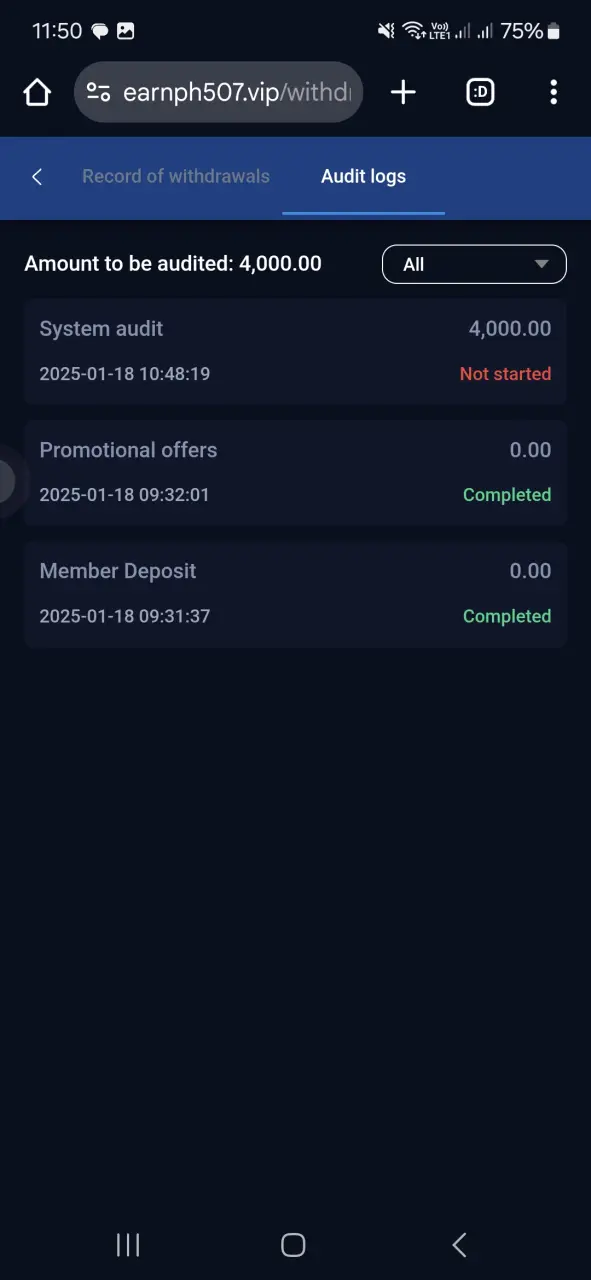
Task: Tap the Android back navigation arrow
Action: click(459, 1244)
